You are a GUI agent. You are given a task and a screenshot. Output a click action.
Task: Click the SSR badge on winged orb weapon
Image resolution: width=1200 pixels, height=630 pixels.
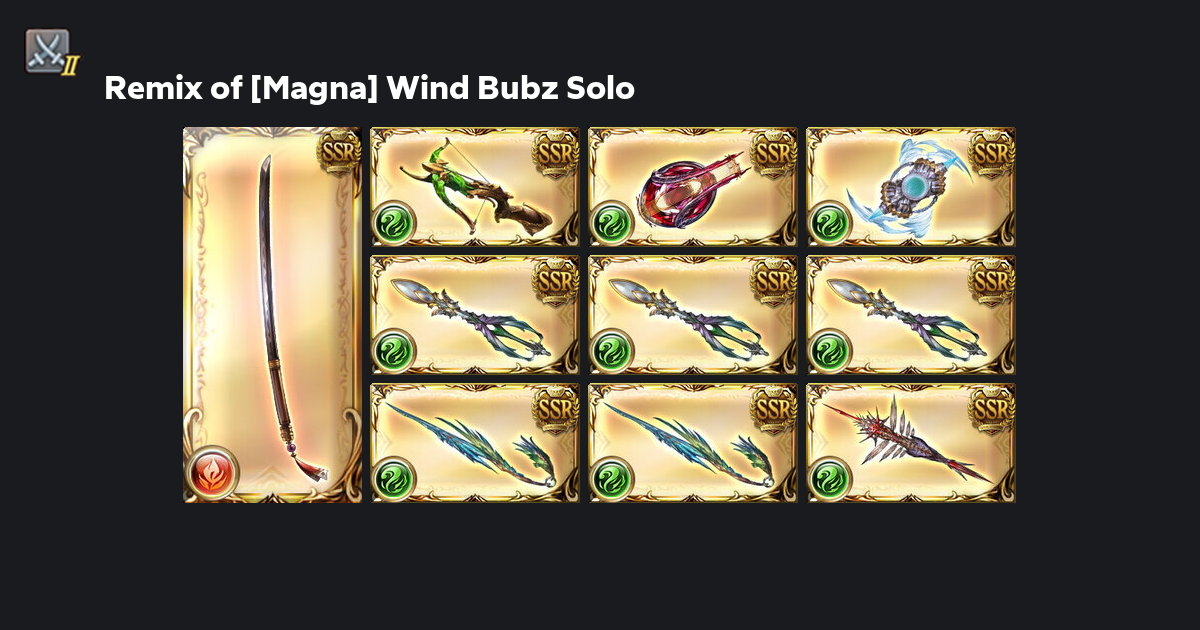tap(990, 152)
